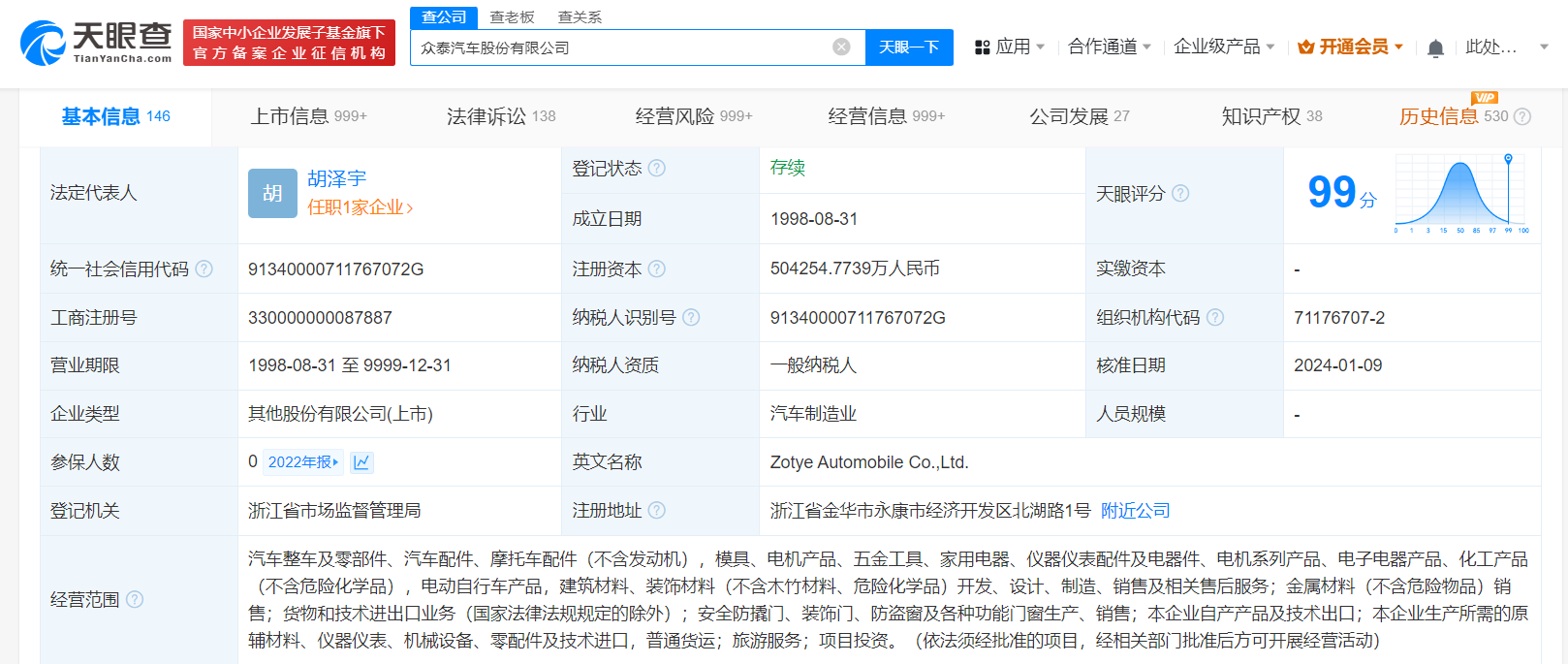Show help for 经营范围

click(135, 599)
